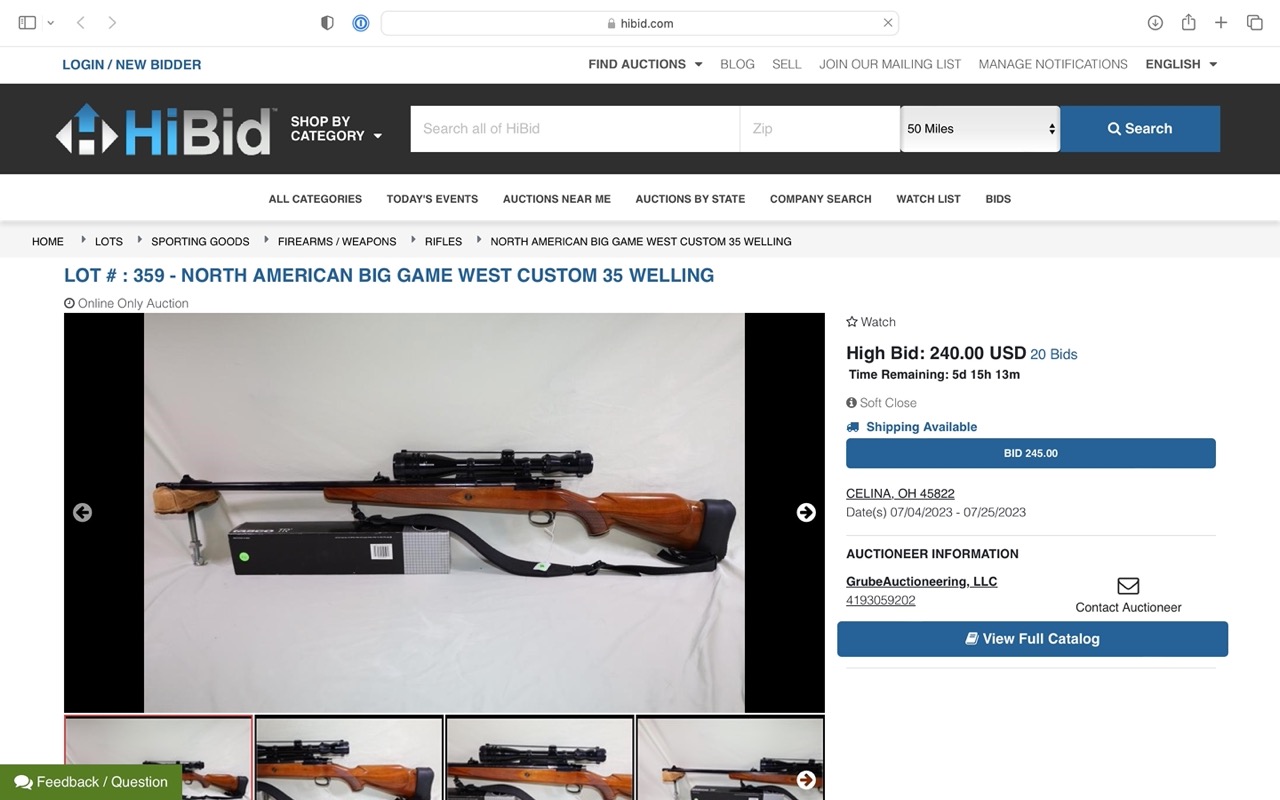Click the Watch star icon
1280x800 pixels.
tap(852, 322)
